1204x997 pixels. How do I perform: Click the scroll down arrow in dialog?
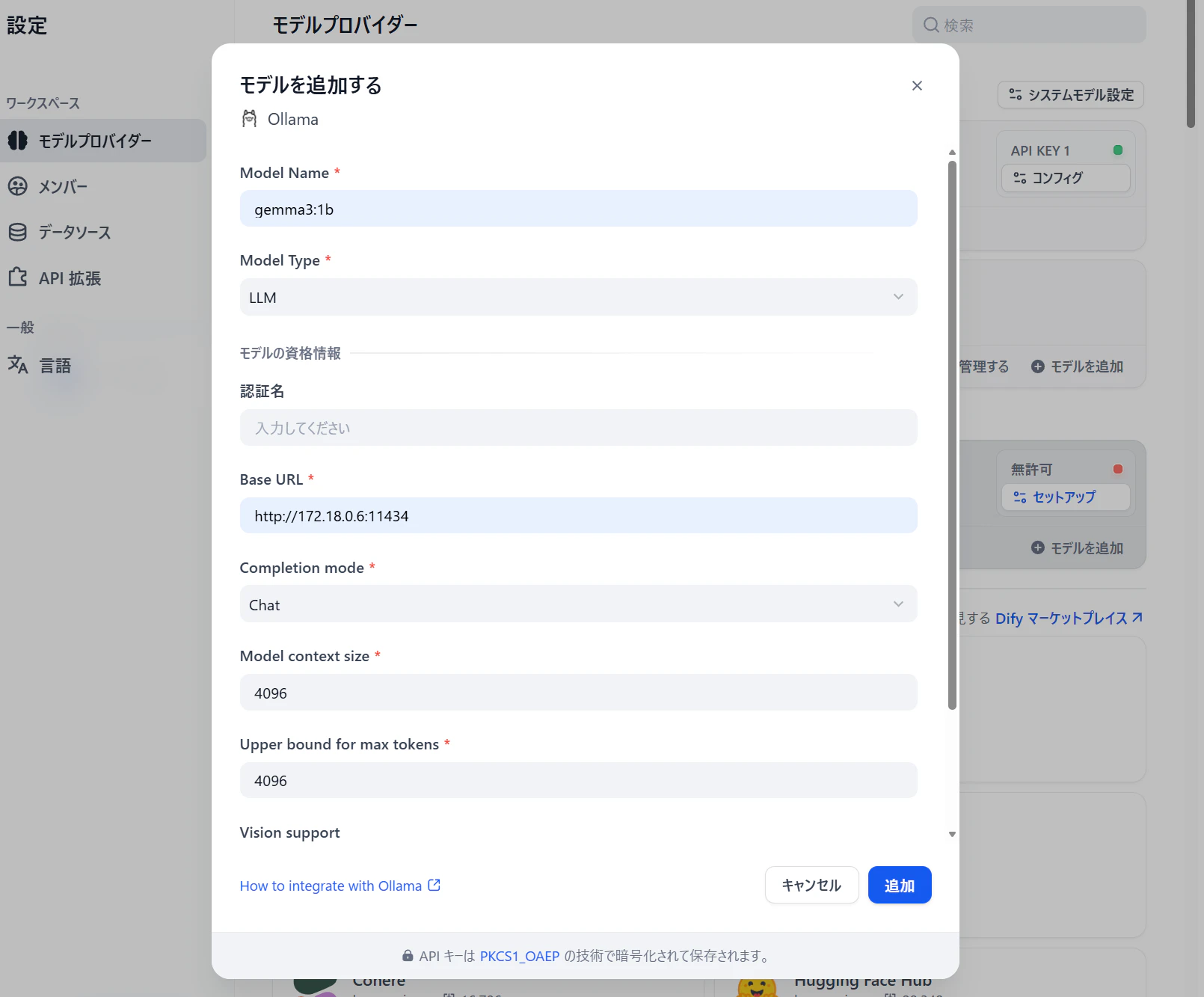[952, 834]
